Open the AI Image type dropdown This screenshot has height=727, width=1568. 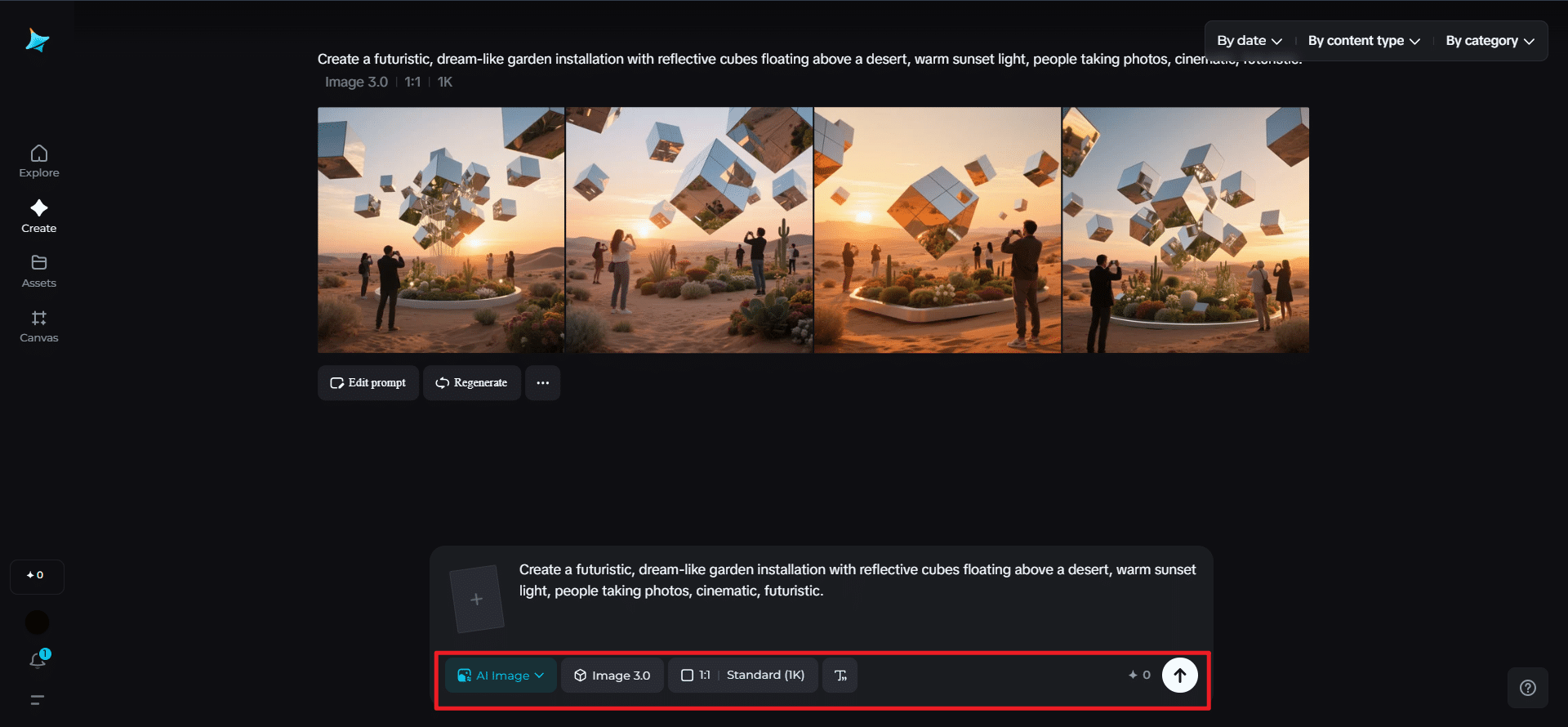[501, 676]
